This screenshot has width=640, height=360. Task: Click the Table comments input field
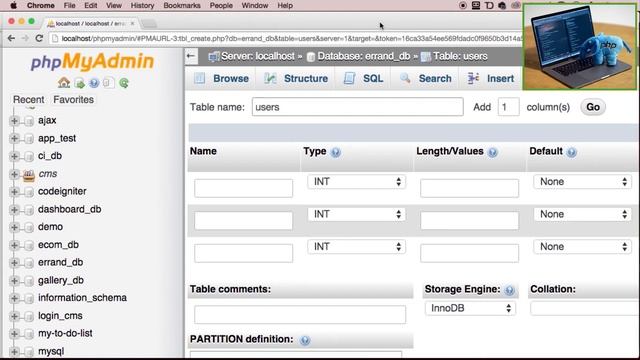(x=300, y=315)
